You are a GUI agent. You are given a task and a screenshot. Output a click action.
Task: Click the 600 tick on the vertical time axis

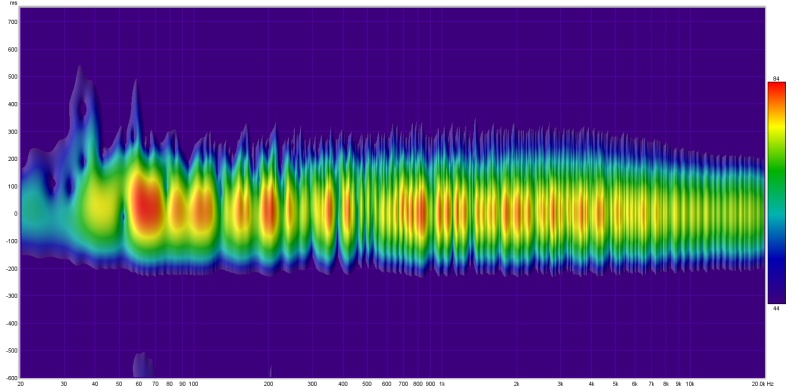(12, 50)
